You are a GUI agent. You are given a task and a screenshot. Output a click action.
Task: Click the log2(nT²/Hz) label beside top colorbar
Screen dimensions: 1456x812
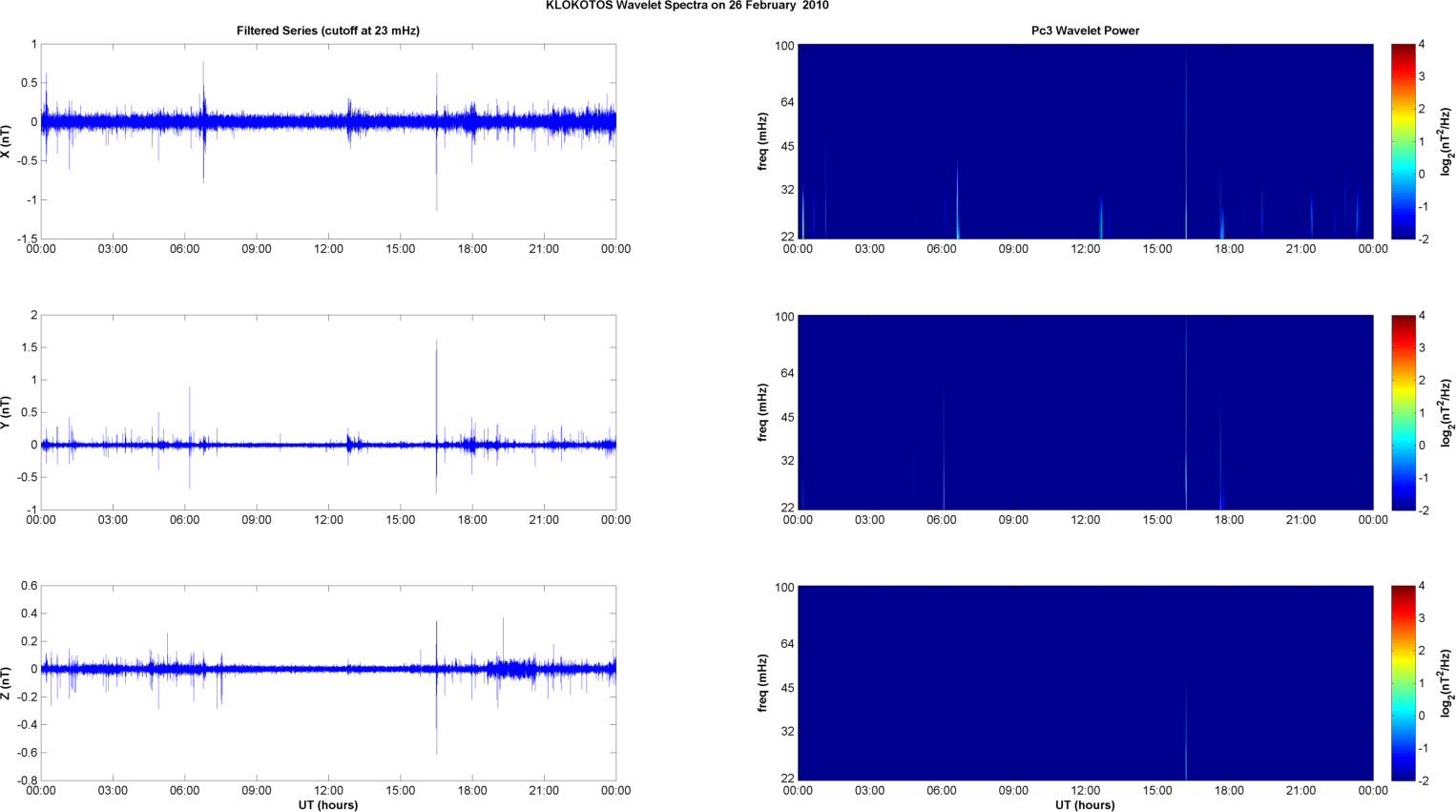click(x=1446, y=141)
